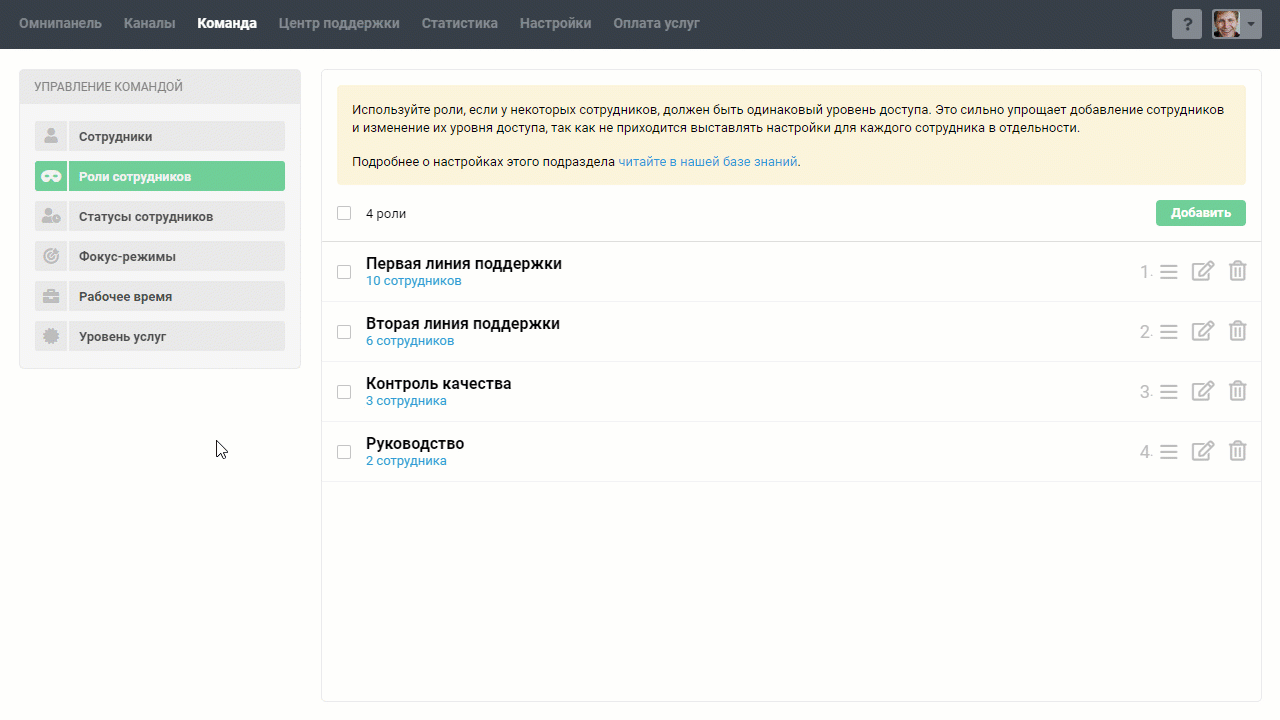Select Статусы сотрудников in the sidebar
This screenshot has height=720, width=1280.
pyautogui.click(x=146, y=216)
